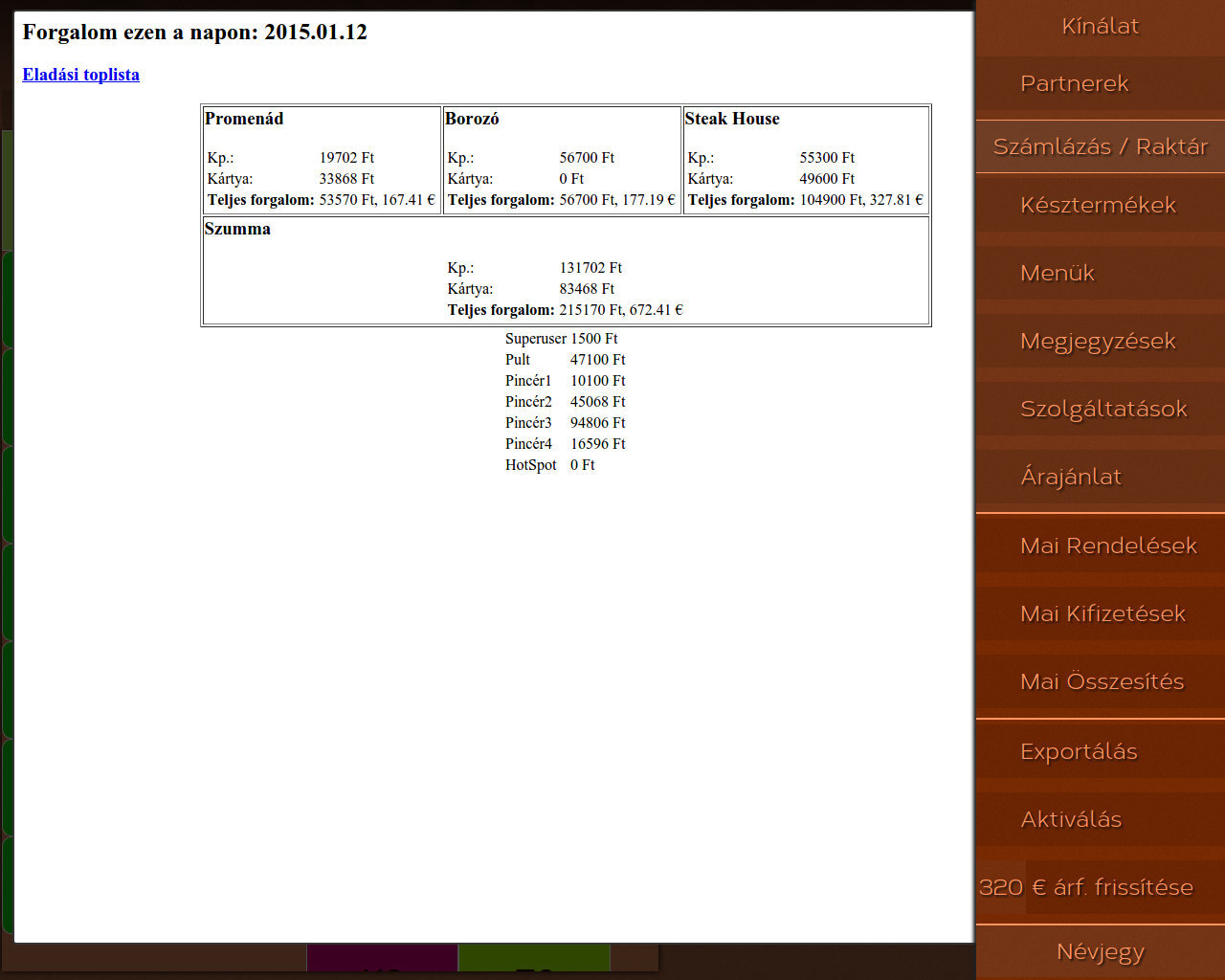Click Borozó total 56700 Ft, 177.19 €
The height and width of the screenshot is (980, 1225).
tap(617, 200)
